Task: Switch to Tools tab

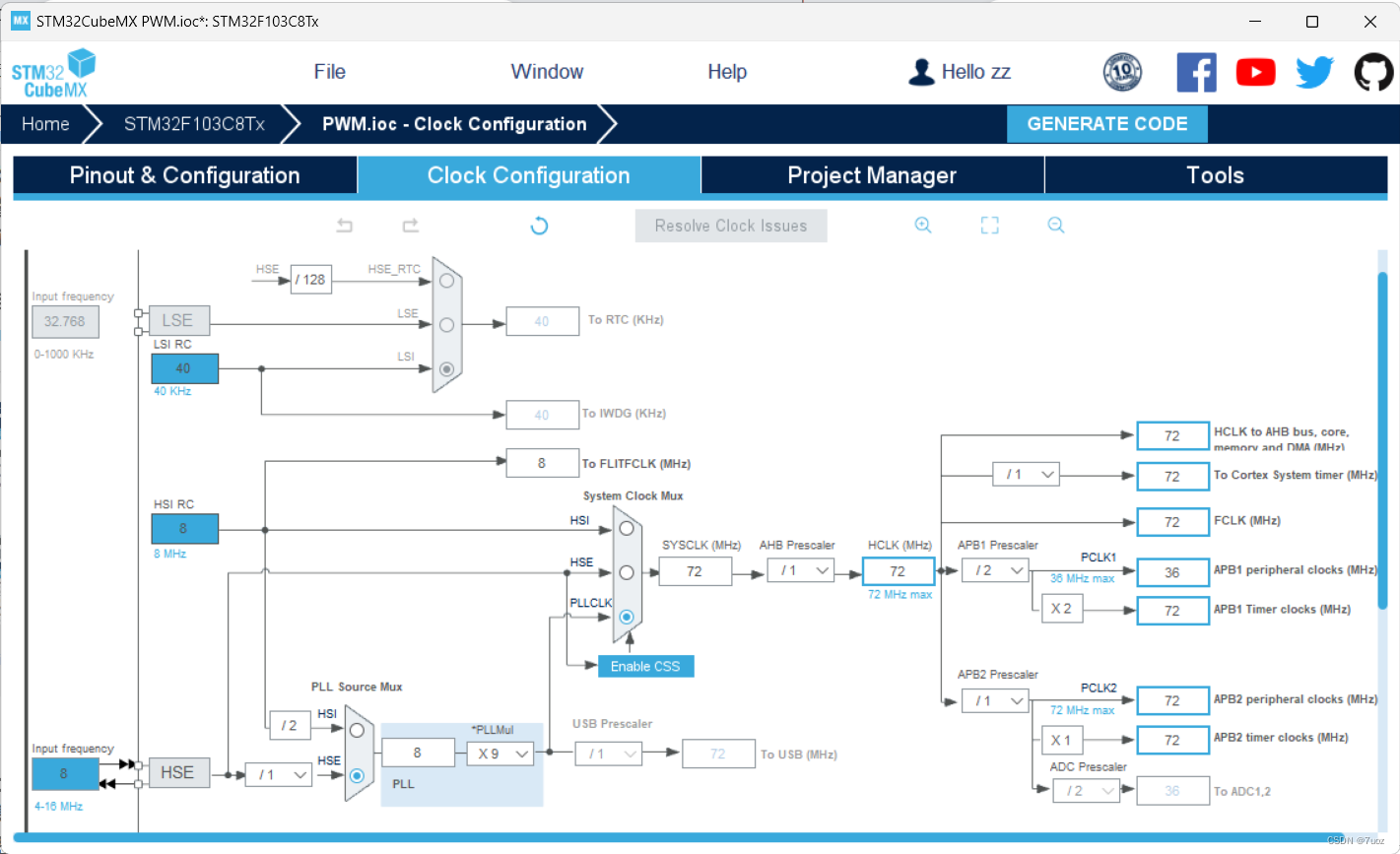Action: [x=1215, y=175]
